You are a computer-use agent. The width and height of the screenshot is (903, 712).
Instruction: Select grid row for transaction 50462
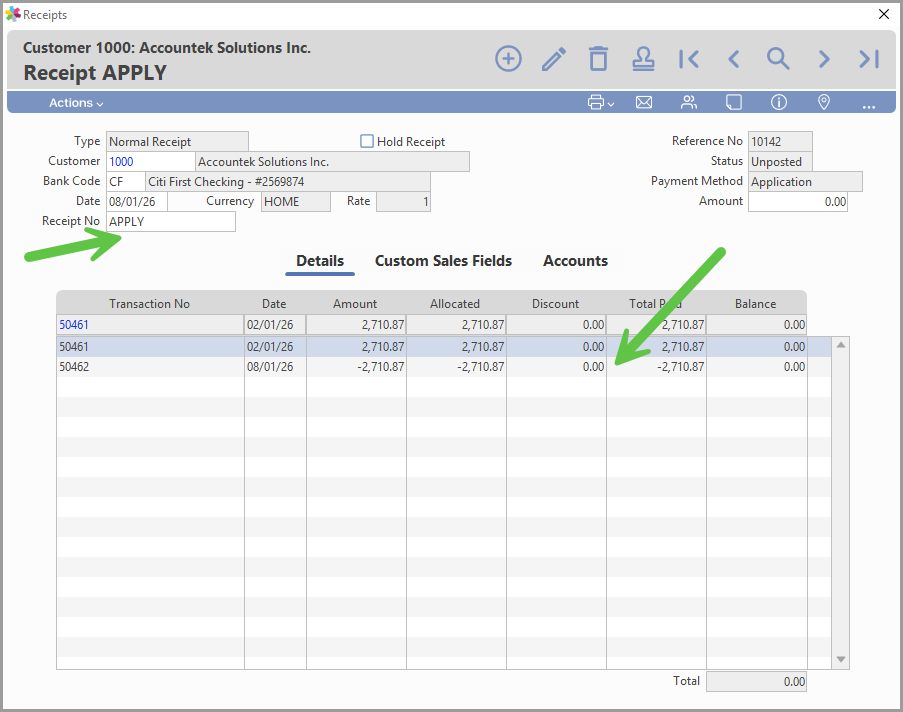tap(443, 367)
